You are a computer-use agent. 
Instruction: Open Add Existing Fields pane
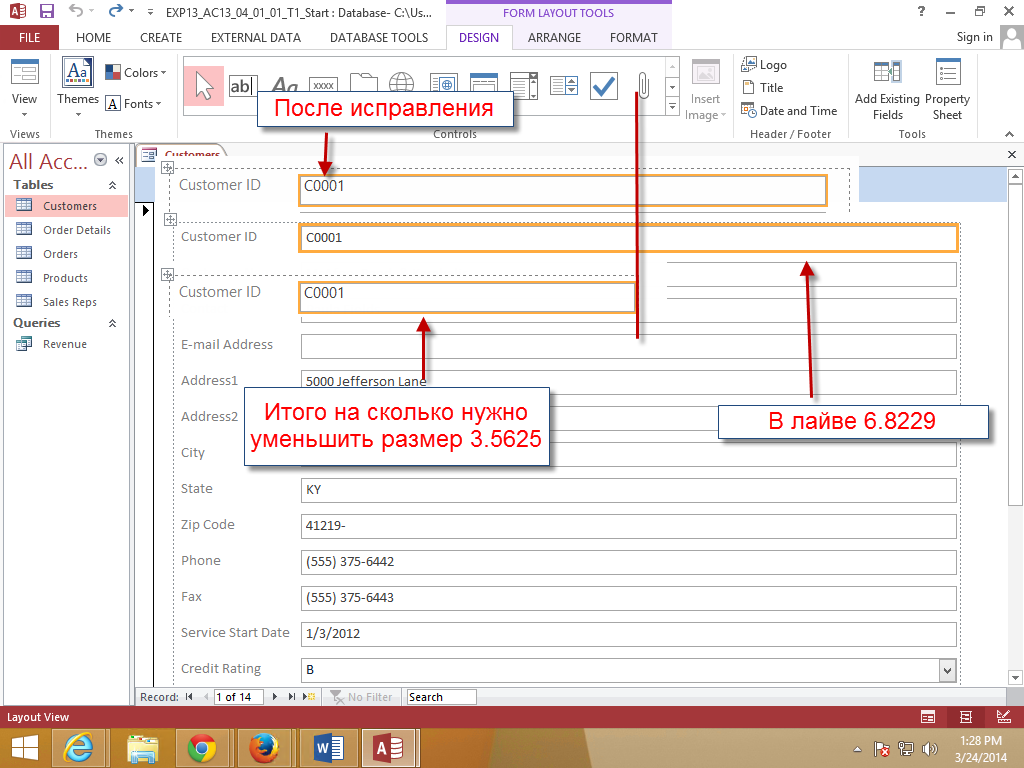click(x=887, y=89)
